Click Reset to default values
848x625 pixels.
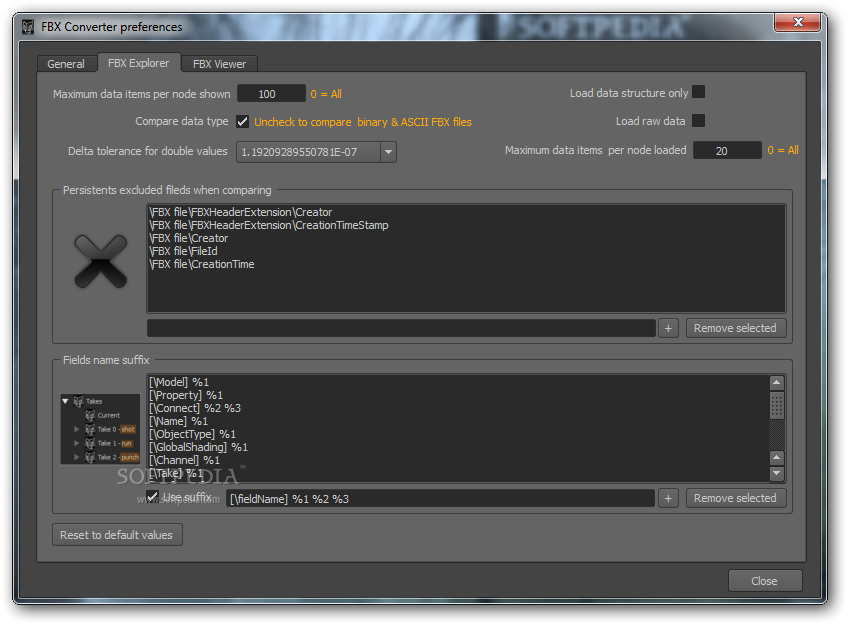[117, 535]
